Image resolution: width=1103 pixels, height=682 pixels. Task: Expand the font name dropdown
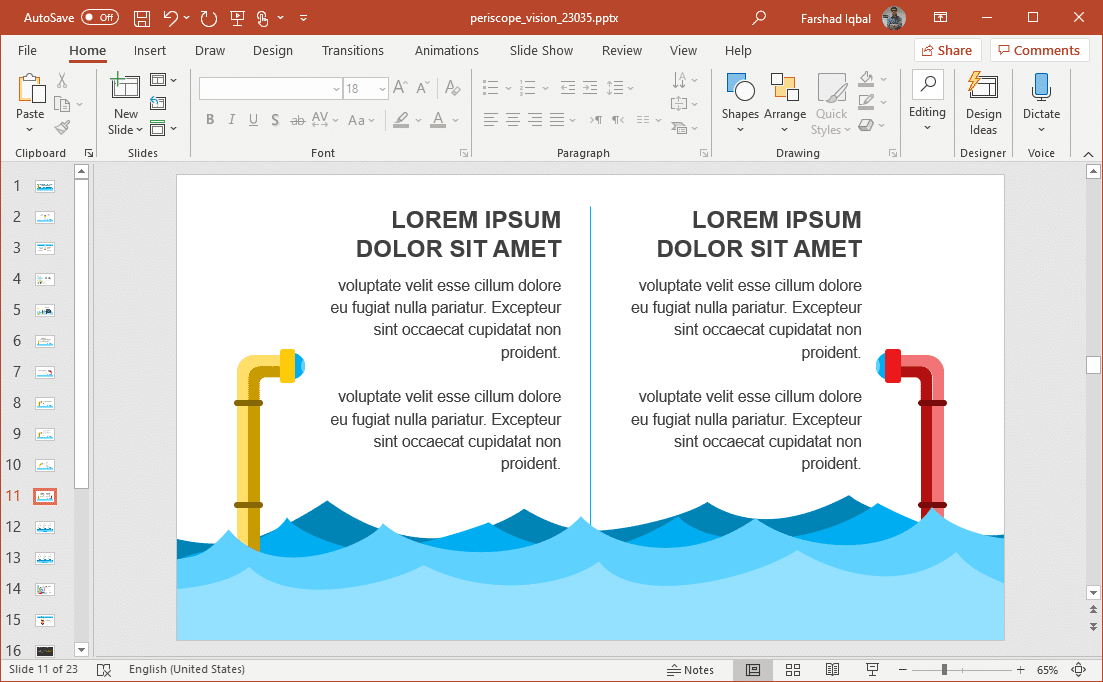point(336,89)
